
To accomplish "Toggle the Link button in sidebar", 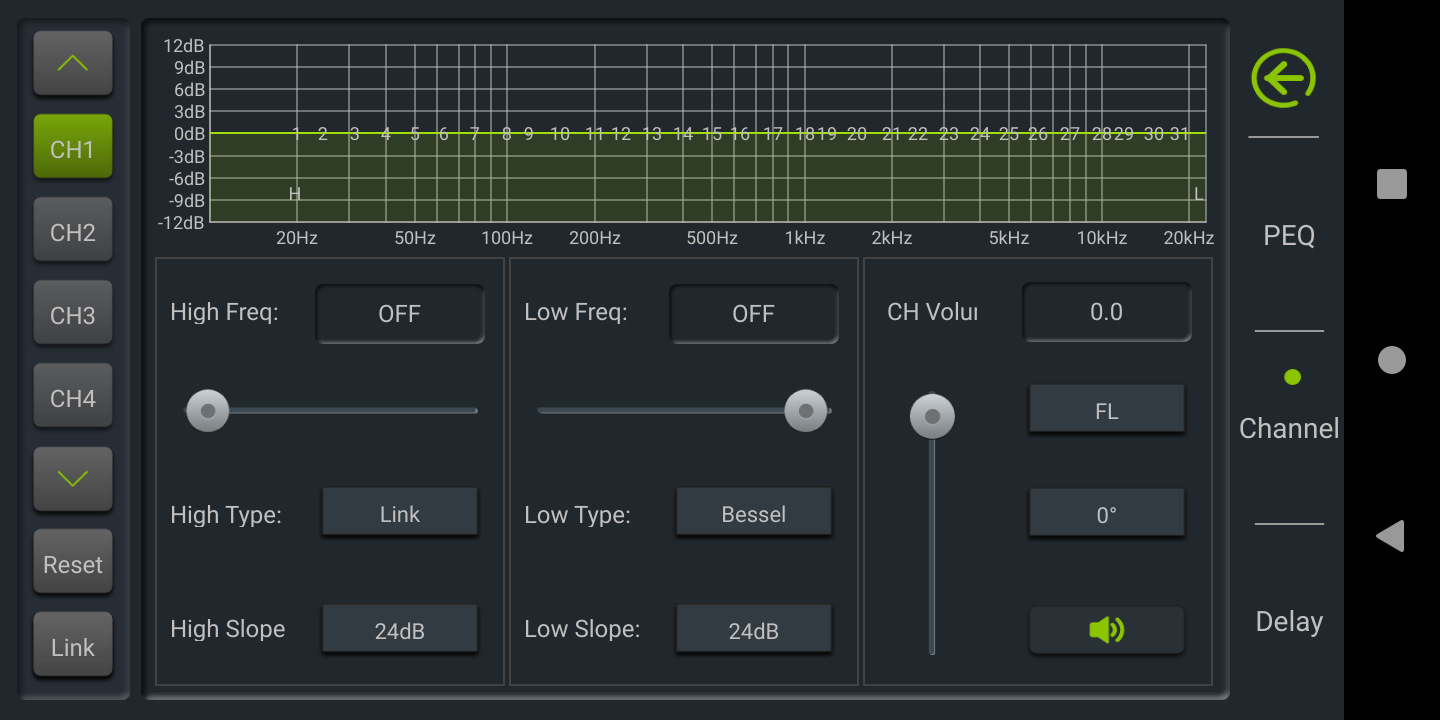I will [73, 646].
